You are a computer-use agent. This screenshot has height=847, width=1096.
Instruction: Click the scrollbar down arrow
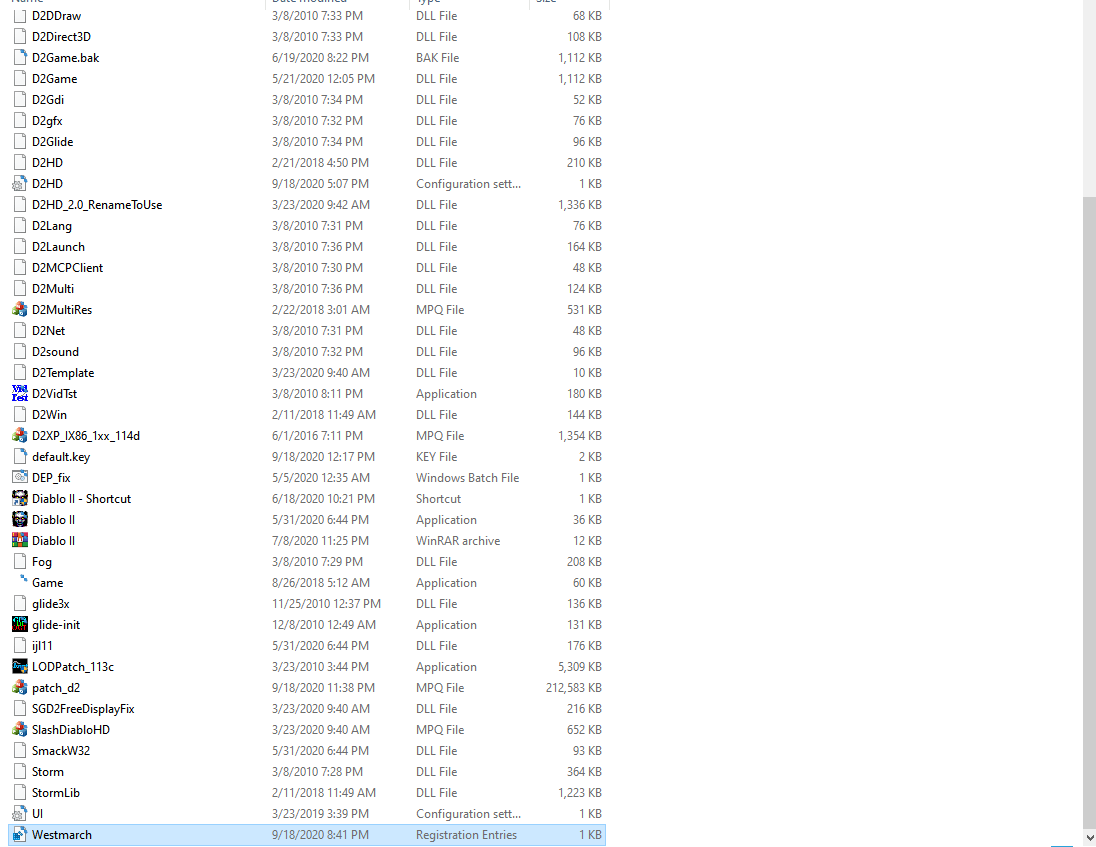click(x=1089, y=837)
